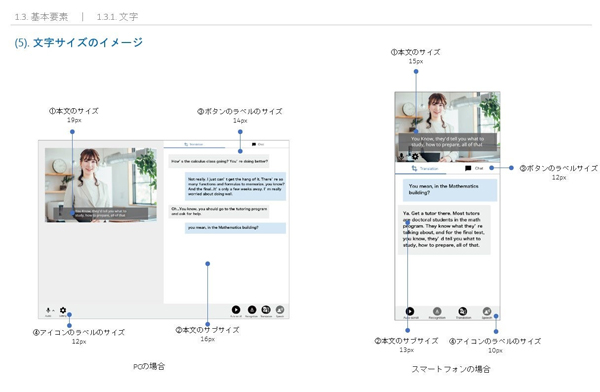Switch to the Chat tab in PC mockup
600x392 pixels.
pos(258,144)
